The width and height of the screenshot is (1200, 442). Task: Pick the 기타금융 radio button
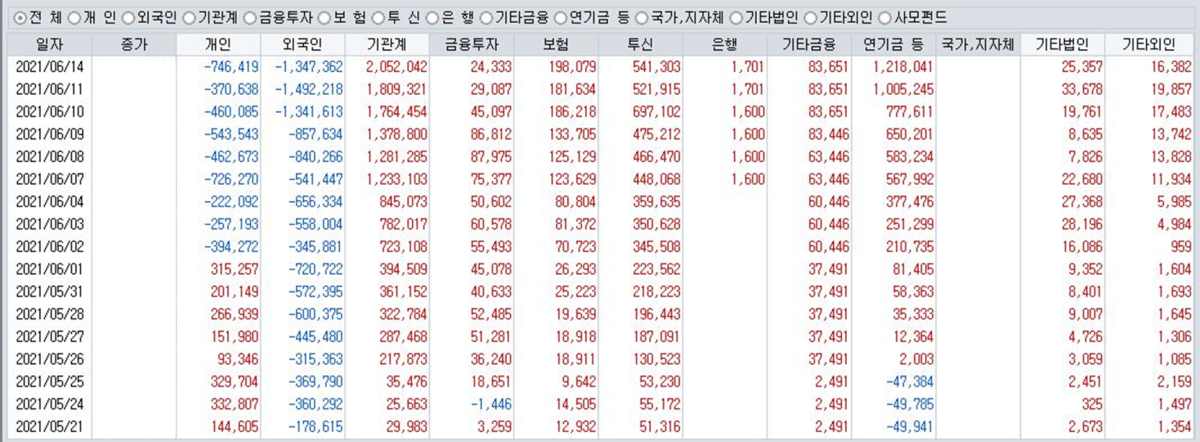click(487, 17)
